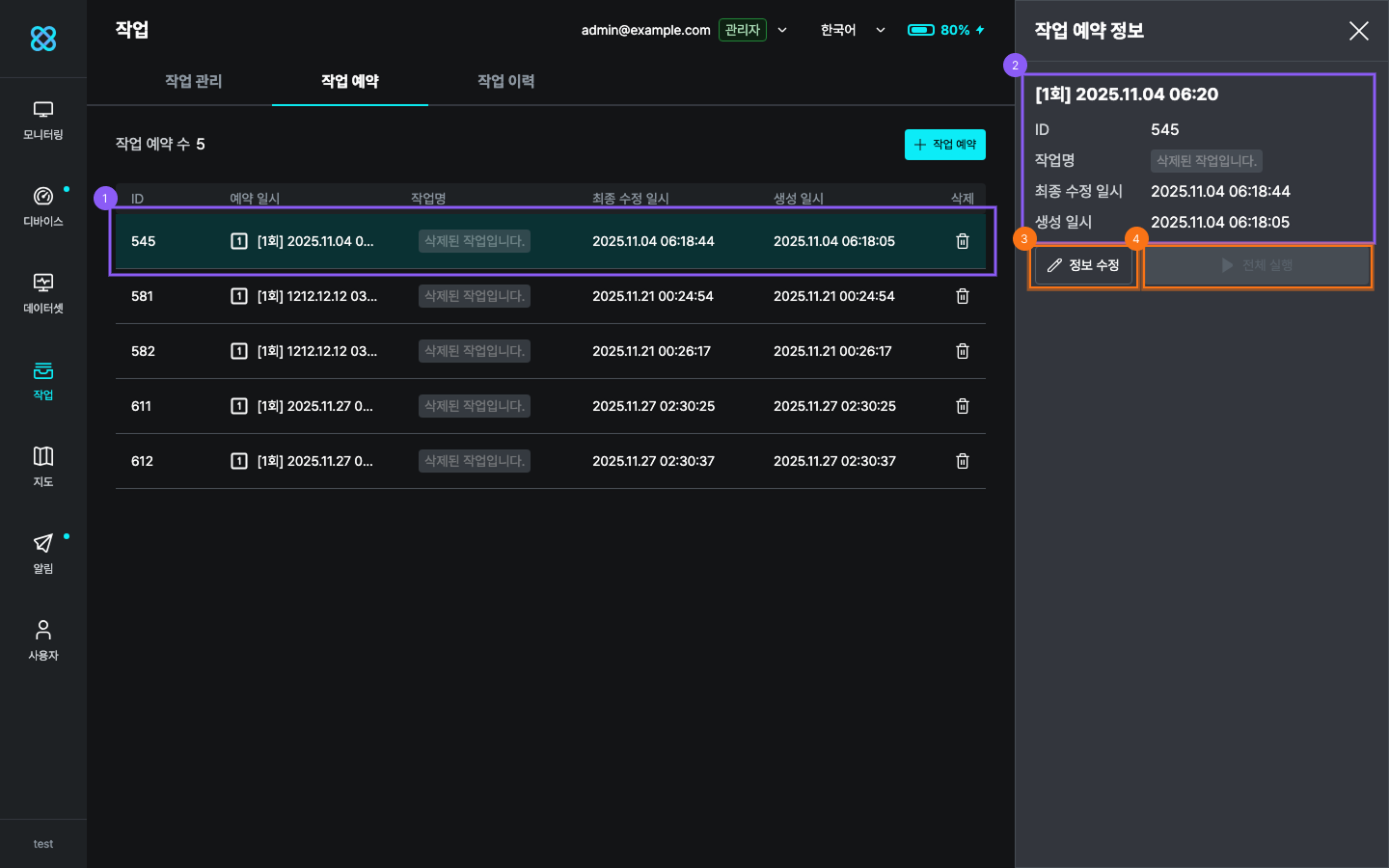Switch to the 작업 이력 tab
1389x868 pixels.
pos(505,81)
